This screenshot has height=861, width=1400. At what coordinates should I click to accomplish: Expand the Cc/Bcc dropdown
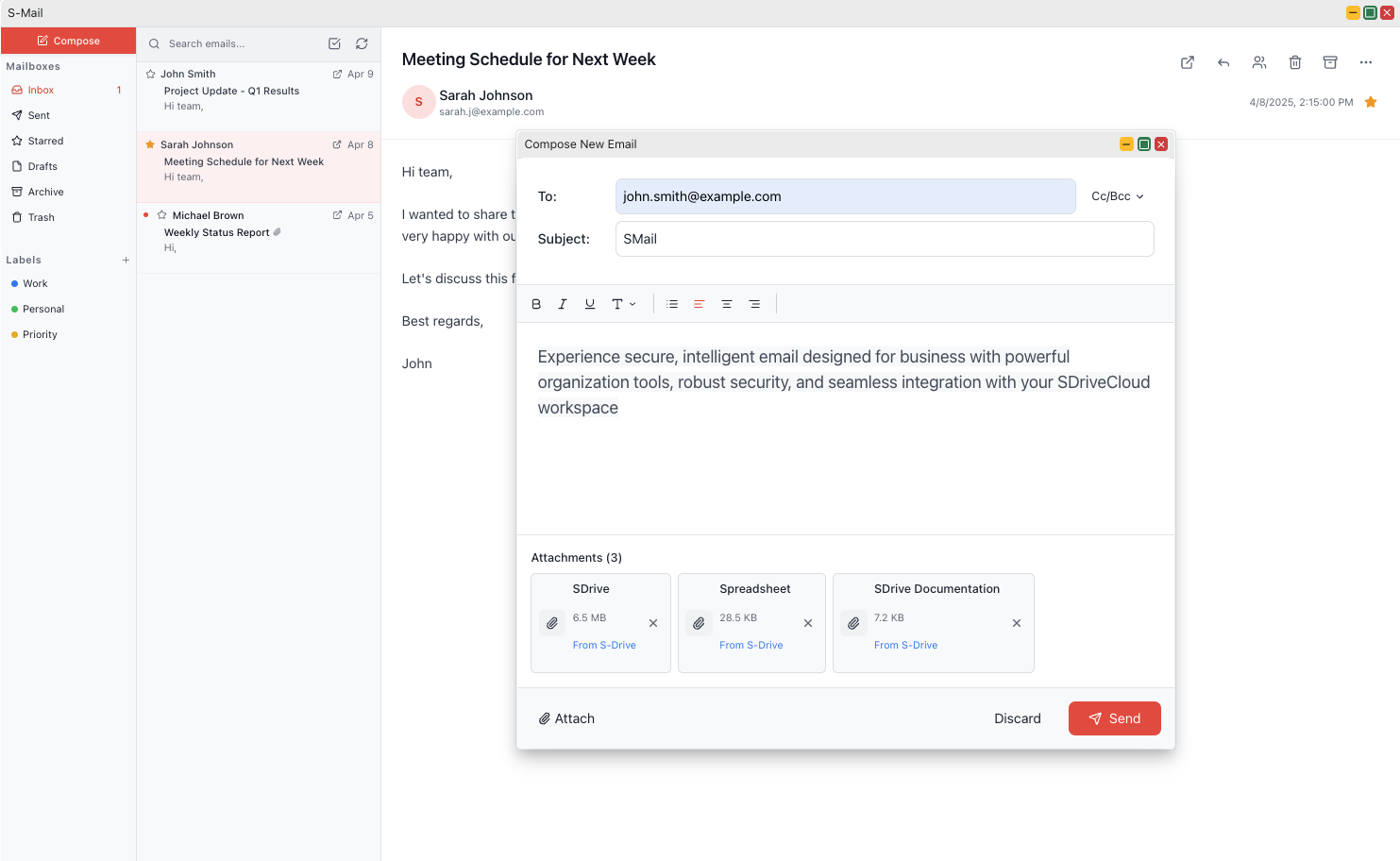(x=1117, y=196)
